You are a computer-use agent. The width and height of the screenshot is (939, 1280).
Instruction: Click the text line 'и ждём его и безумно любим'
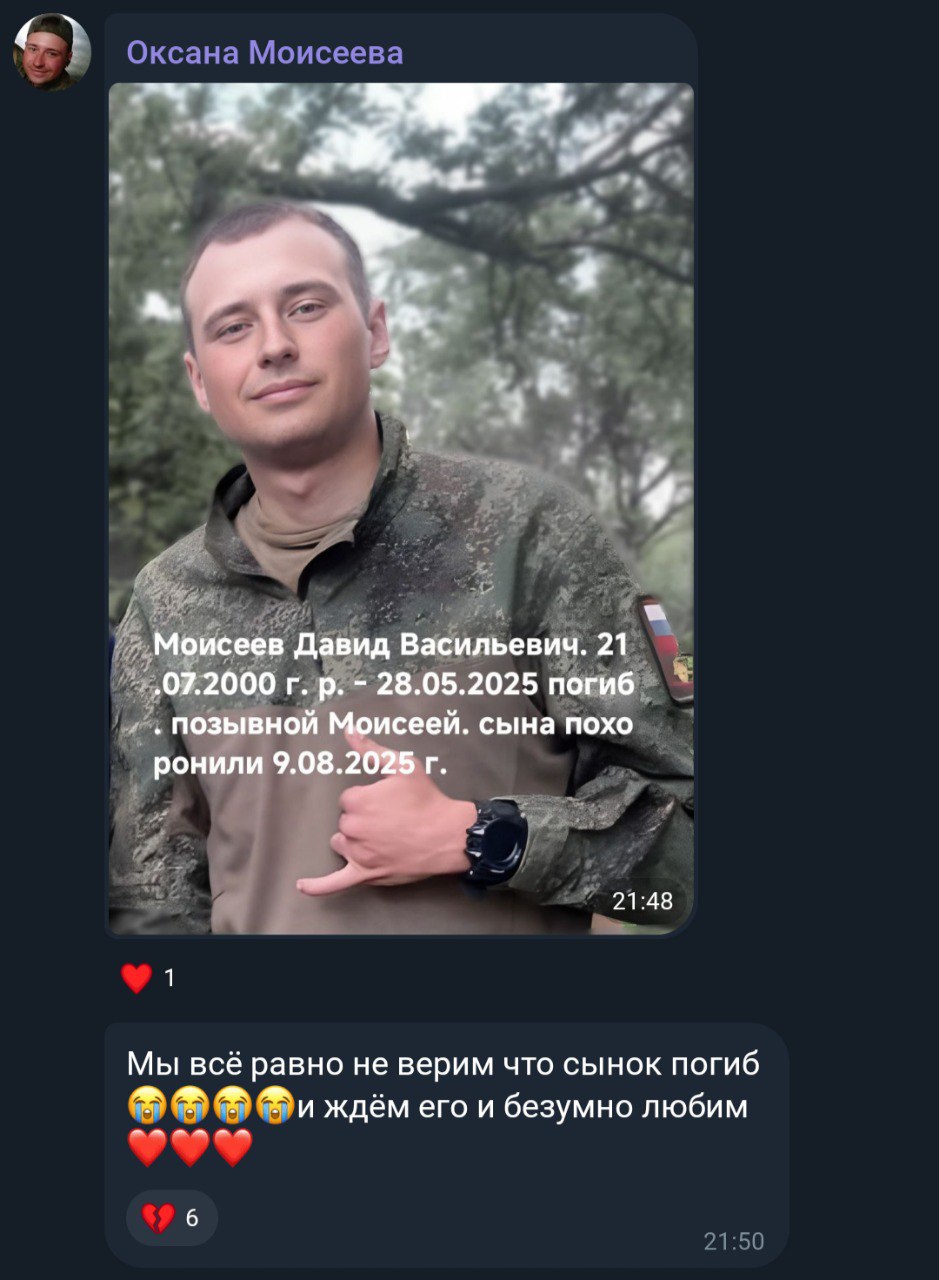coord(523,1107)
